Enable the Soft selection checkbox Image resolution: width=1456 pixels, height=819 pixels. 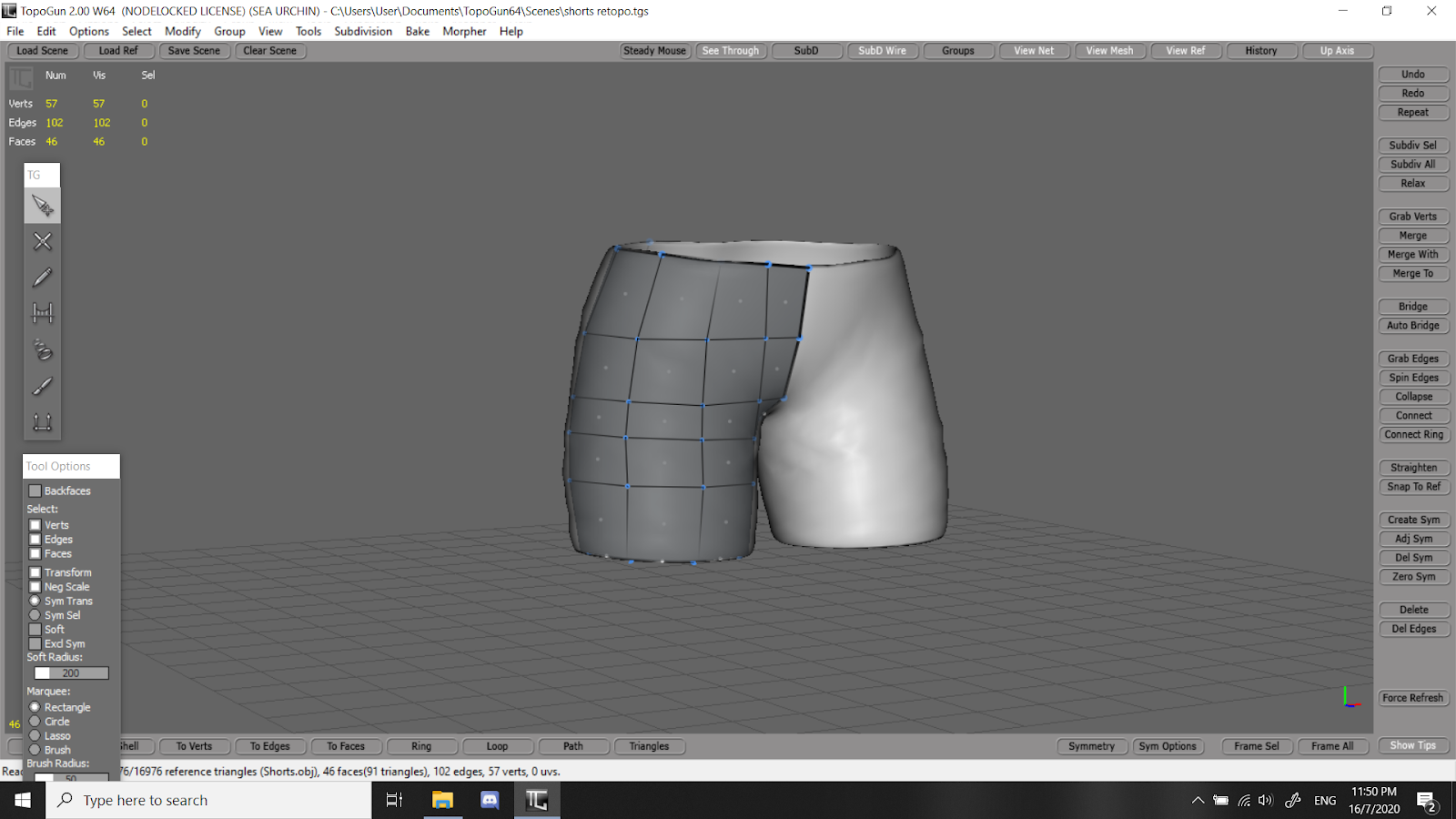[35, 629]
